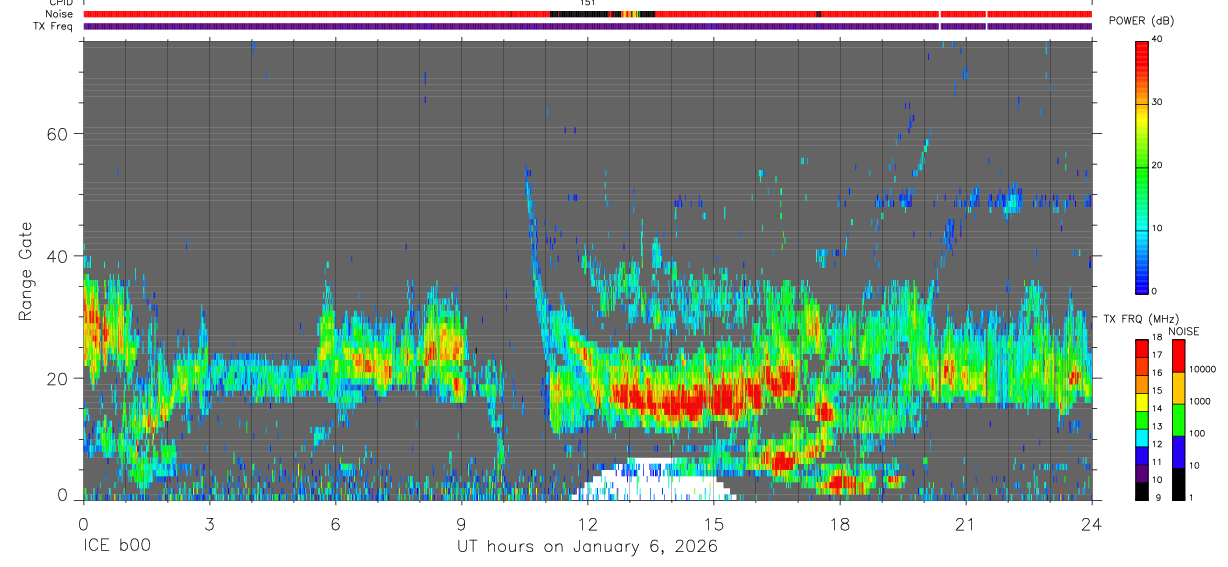1228x567 pixels.
Task: Click the 'Noise' row label at top left
Action: tap(60, 15)
